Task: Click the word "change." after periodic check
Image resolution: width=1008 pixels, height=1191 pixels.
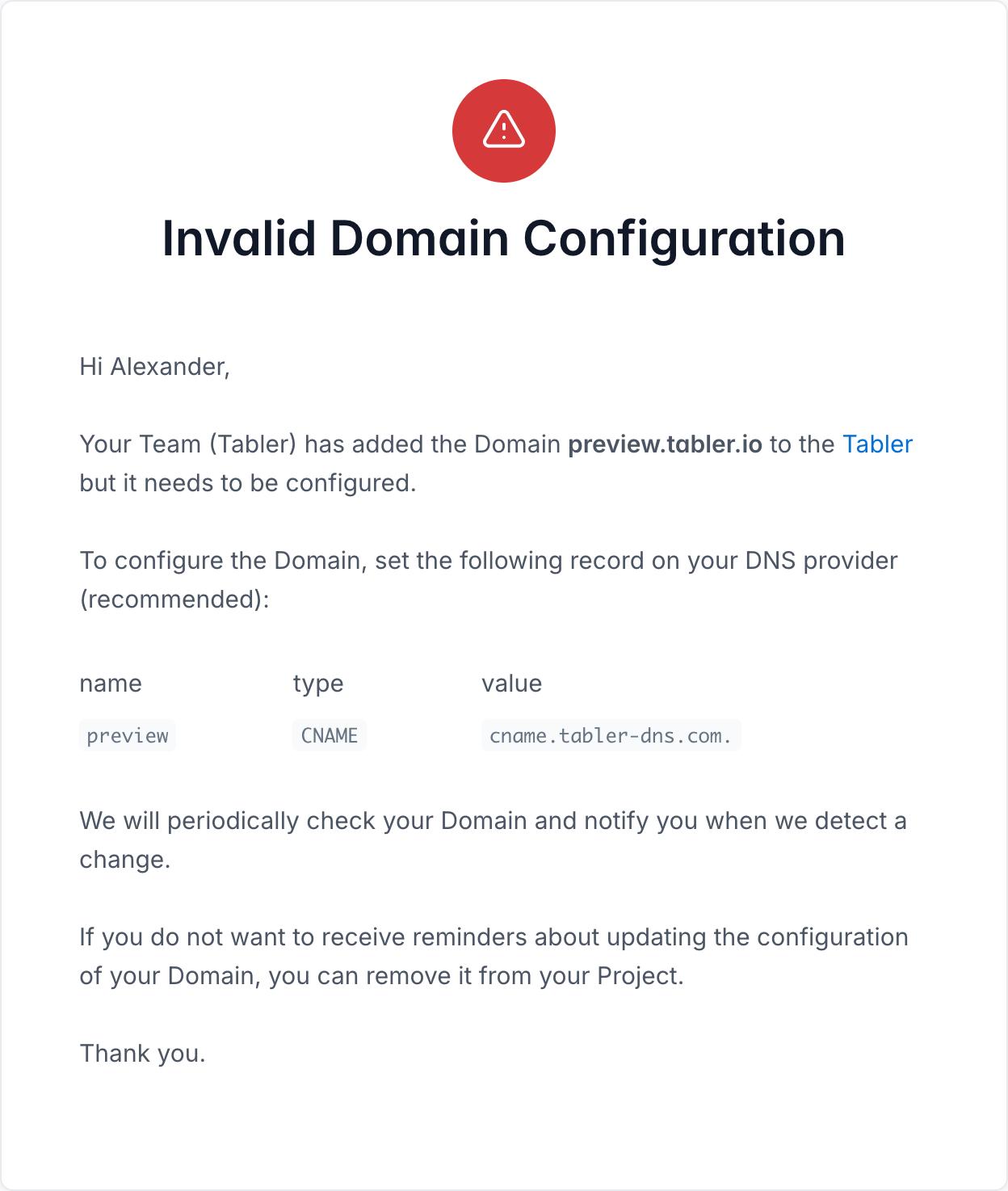Action: tap(124, 860)
